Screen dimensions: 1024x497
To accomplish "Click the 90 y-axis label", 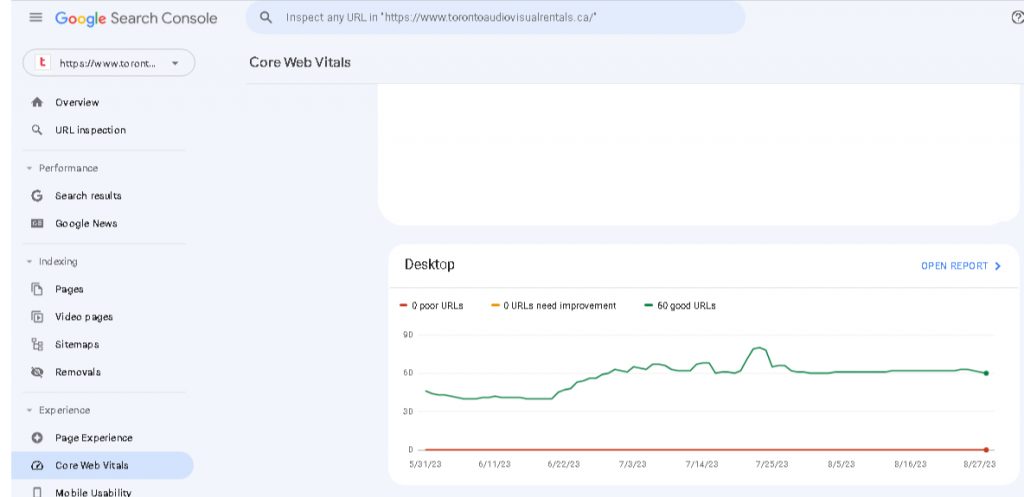I will [409, 335].
